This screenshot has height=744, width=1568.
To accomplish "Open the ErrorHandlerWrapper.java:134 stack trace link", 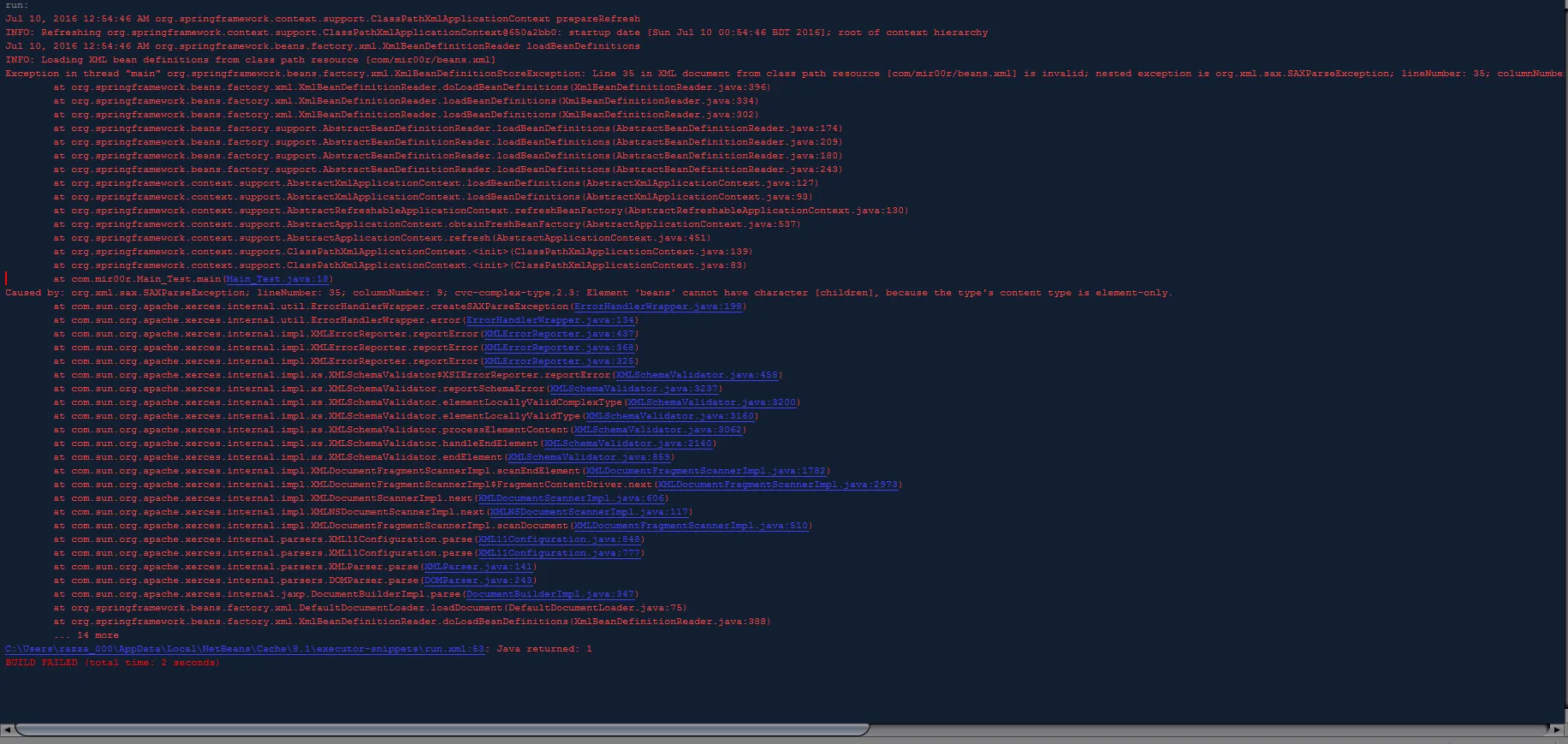I will 550,320.
